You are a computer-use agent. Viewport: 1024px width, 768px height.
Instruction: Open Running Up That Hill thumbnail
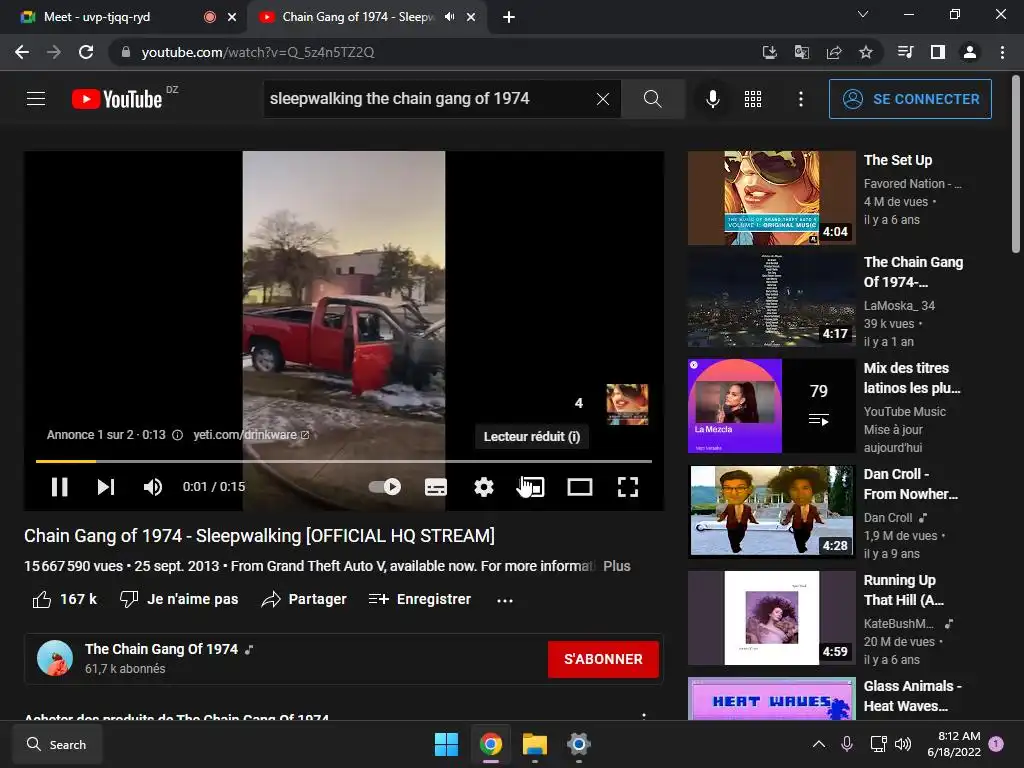(x=771, y=618)
